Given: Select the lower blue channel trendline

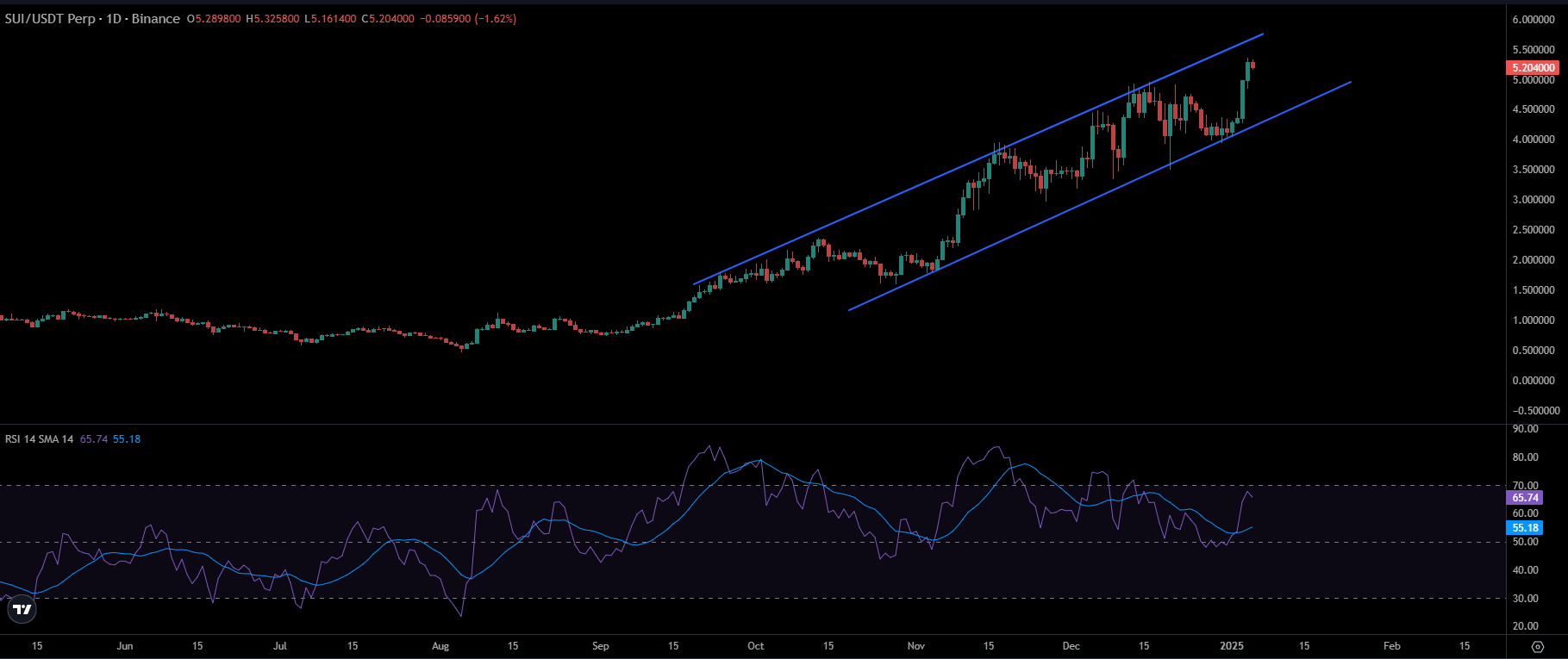Looking at the screenshot, I should [1100, 196].
